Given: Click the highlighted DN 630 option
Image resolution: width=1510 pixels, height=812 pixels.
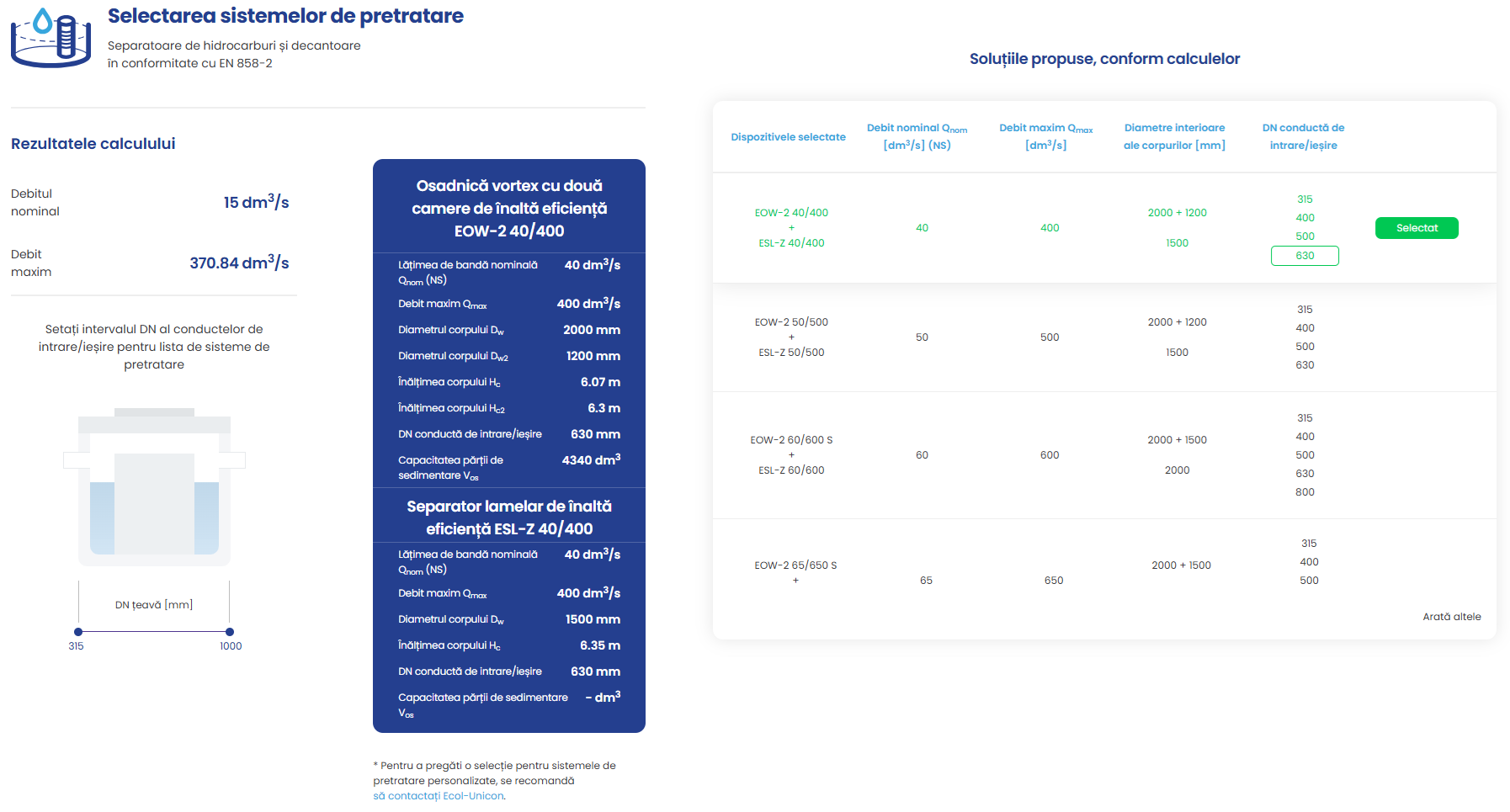Looking at the screenshot, I should pos(1305,256).
